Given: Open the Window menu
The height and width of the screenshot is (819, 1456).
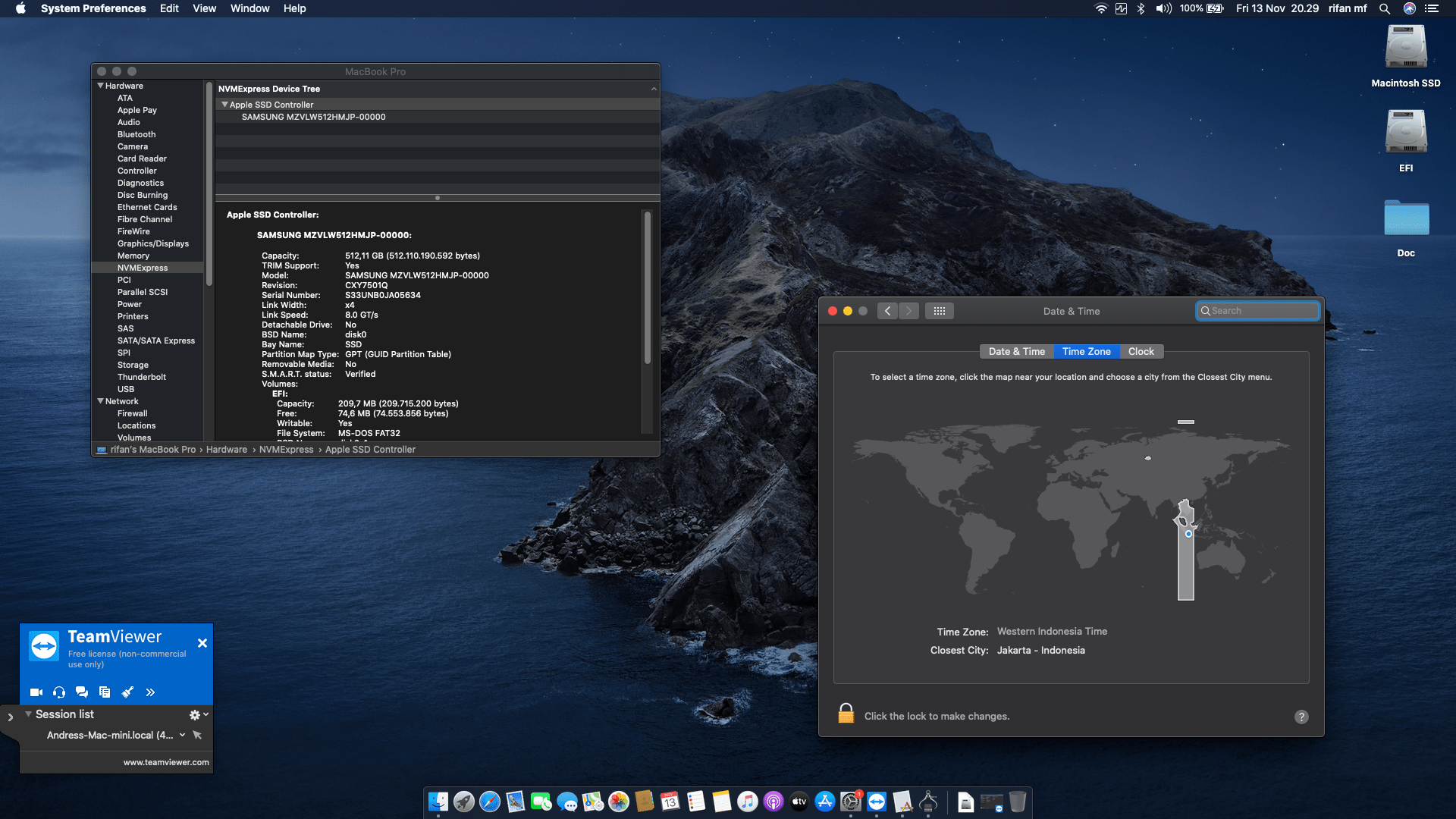Looking at the screenshot, I should click(x=249, y=8).
